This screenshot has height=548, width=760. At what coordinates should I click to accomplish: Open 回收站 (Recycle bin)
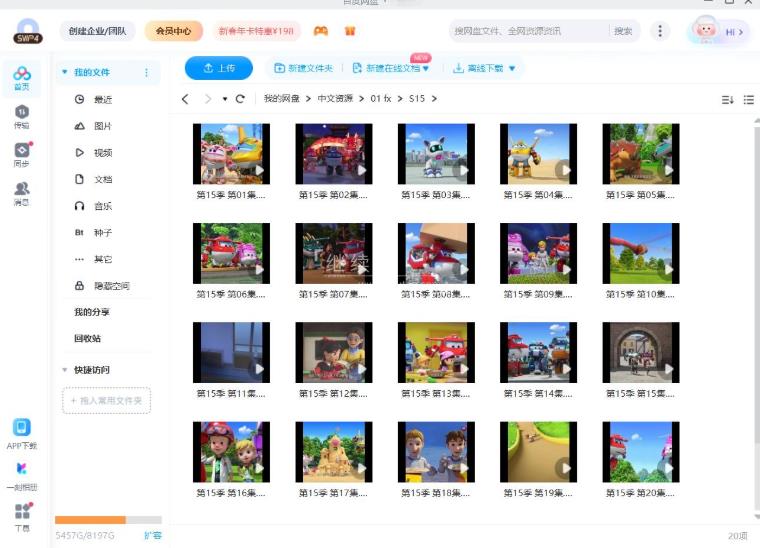click(x=87, y=338)
